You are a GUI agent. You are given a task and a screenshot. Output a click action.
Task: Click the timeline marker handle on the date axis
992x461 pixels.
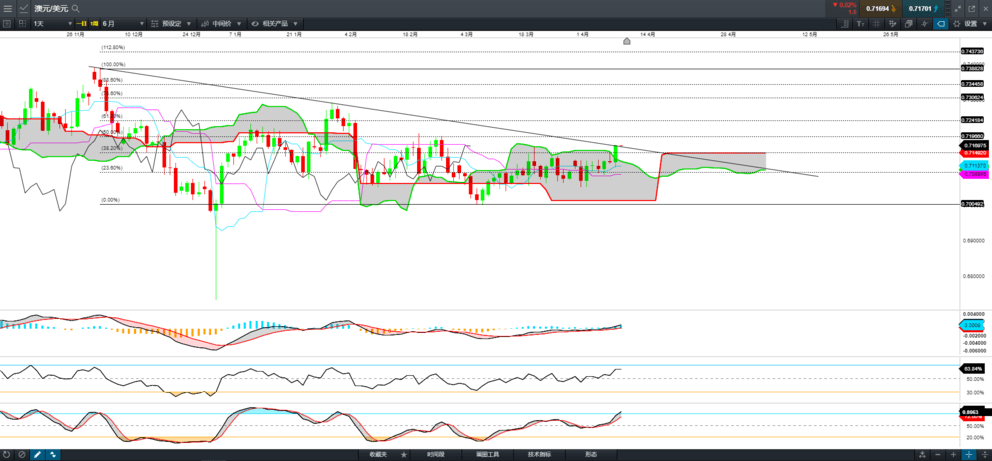pyautogui.click(x=626, y=41)
